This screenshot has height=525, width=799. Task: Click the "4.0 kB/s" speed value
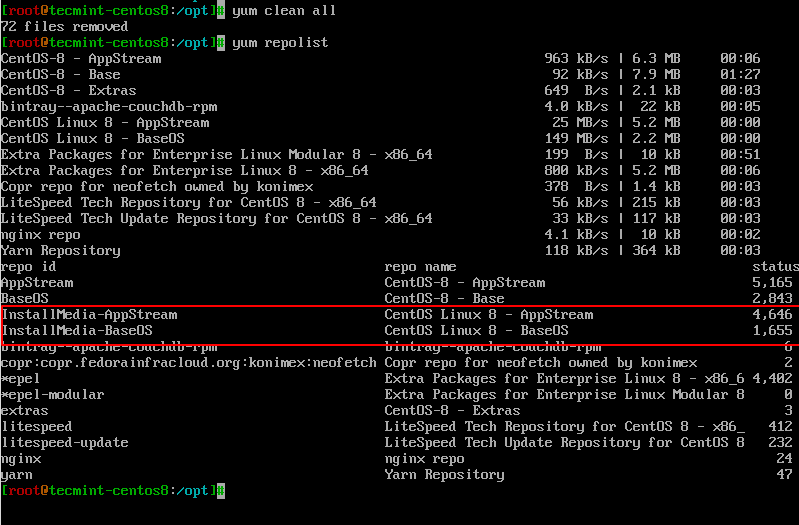click(x=576, y=107)
